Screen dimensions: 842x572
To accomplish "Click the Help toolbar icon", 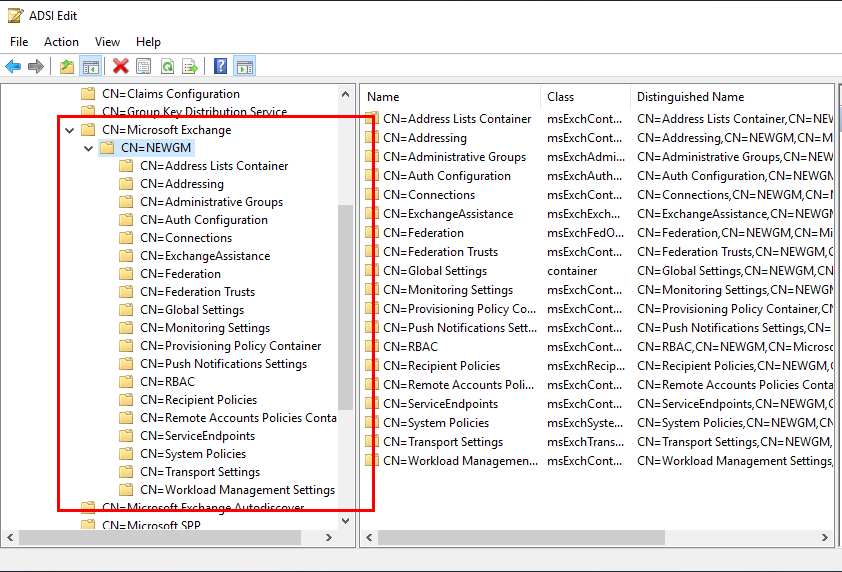I will pos(221,66).
